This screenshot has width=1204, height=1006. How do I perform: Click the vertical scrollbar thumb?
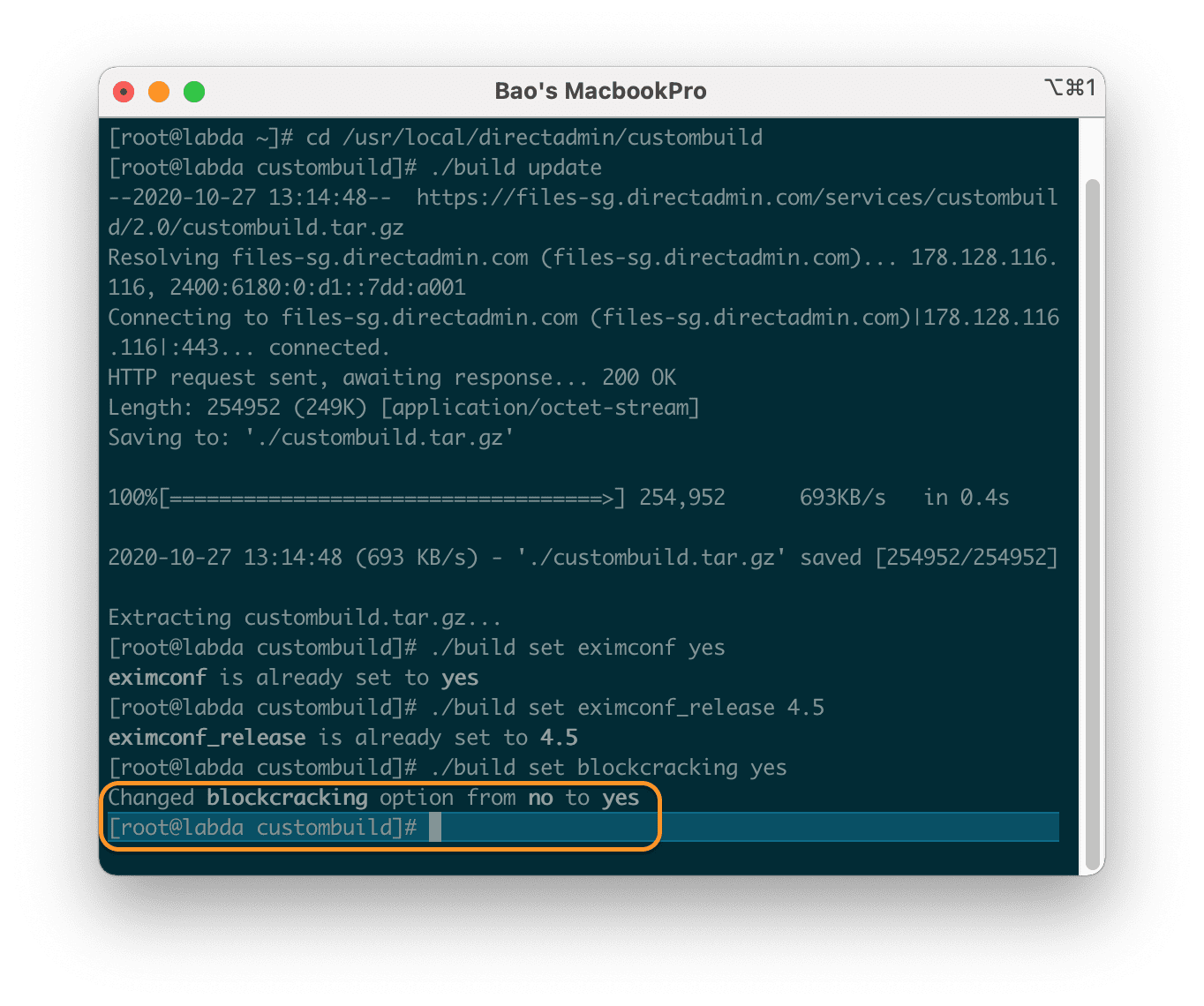[x=1092, y=521]
